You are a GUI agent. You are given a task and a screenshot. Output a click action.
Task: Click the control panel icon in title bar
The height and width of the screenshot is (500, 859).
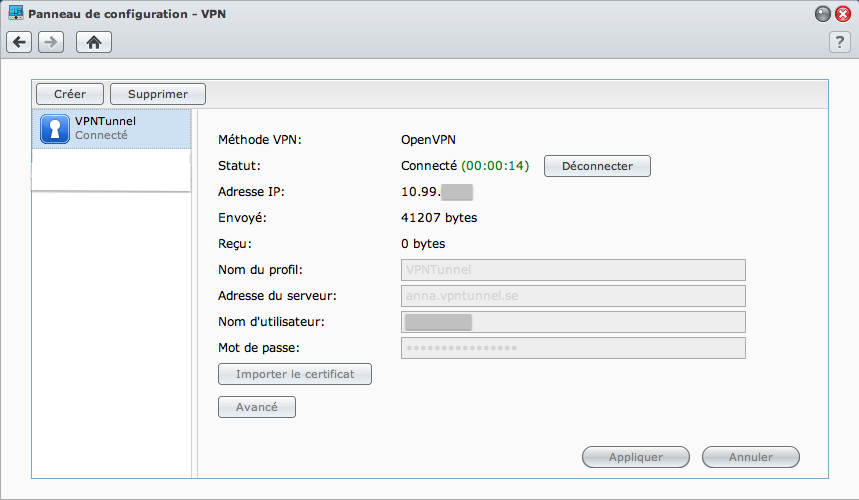point(15,13)
